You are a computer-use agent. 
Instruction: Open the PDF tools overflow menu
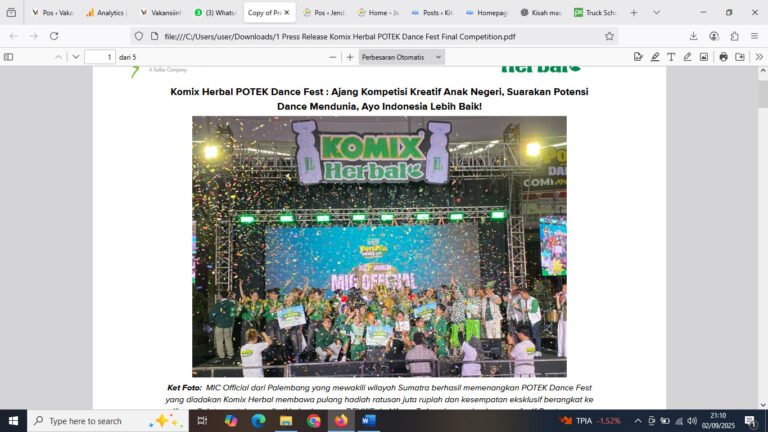[x=759, y=57]
